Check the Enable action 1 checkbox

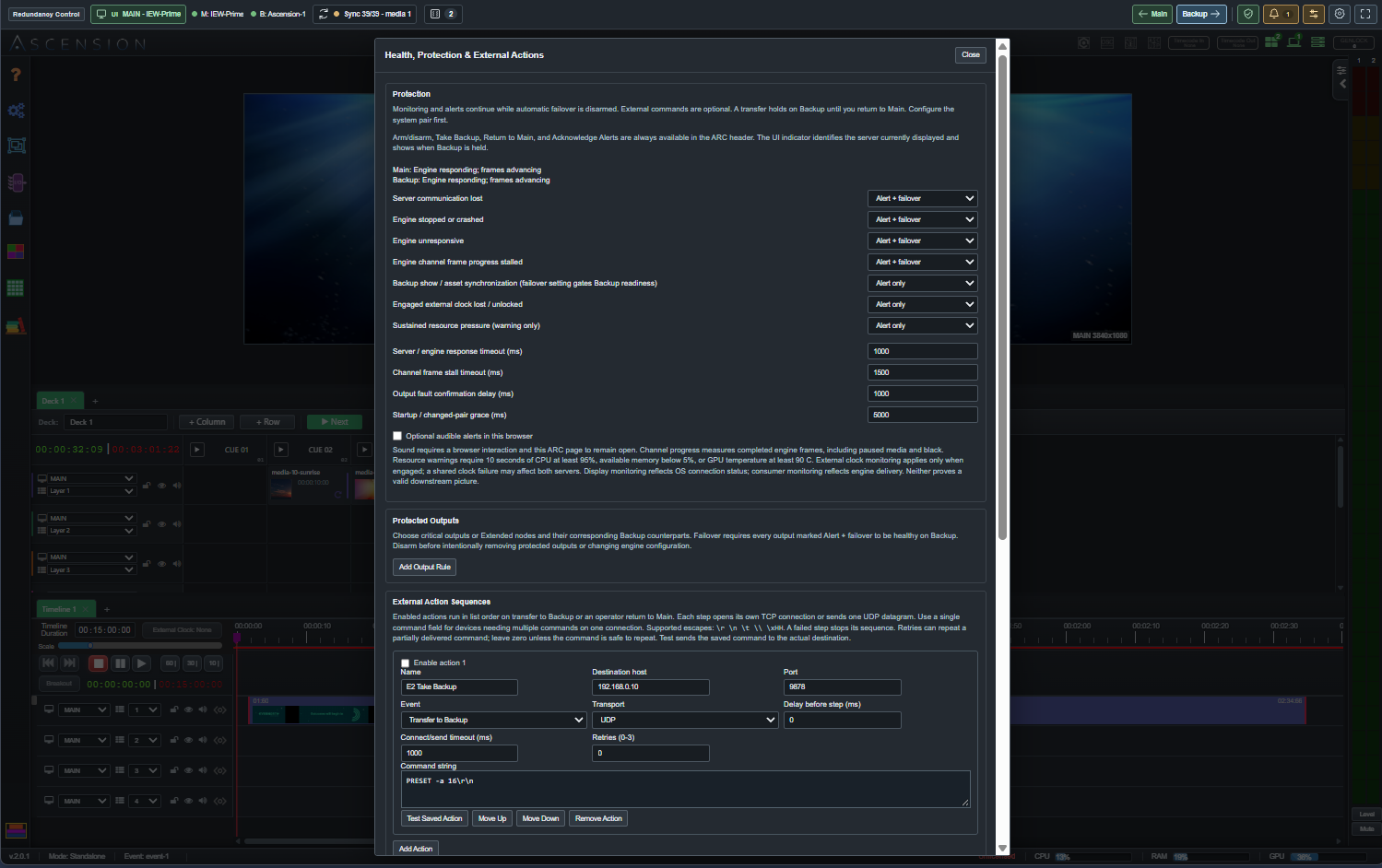[405, 663]
